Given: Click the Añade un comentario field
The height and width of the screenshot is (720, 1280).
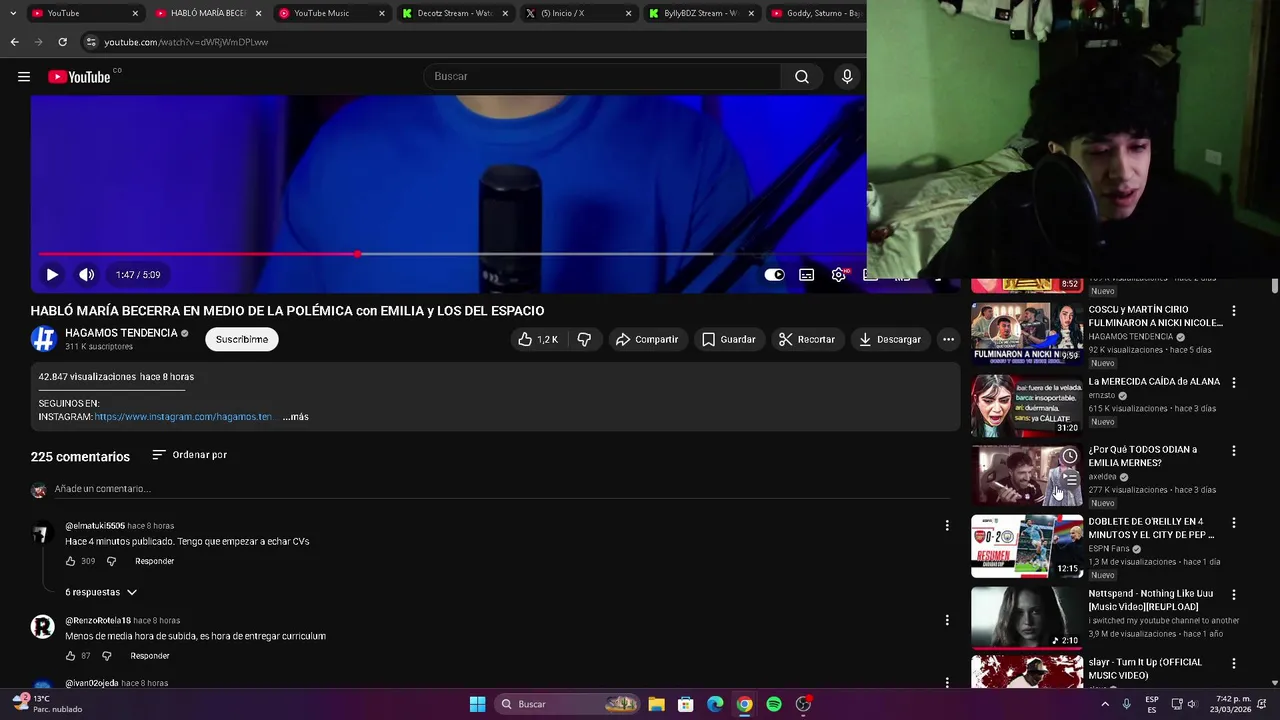Looking at the screenshot, I should 500,489.
